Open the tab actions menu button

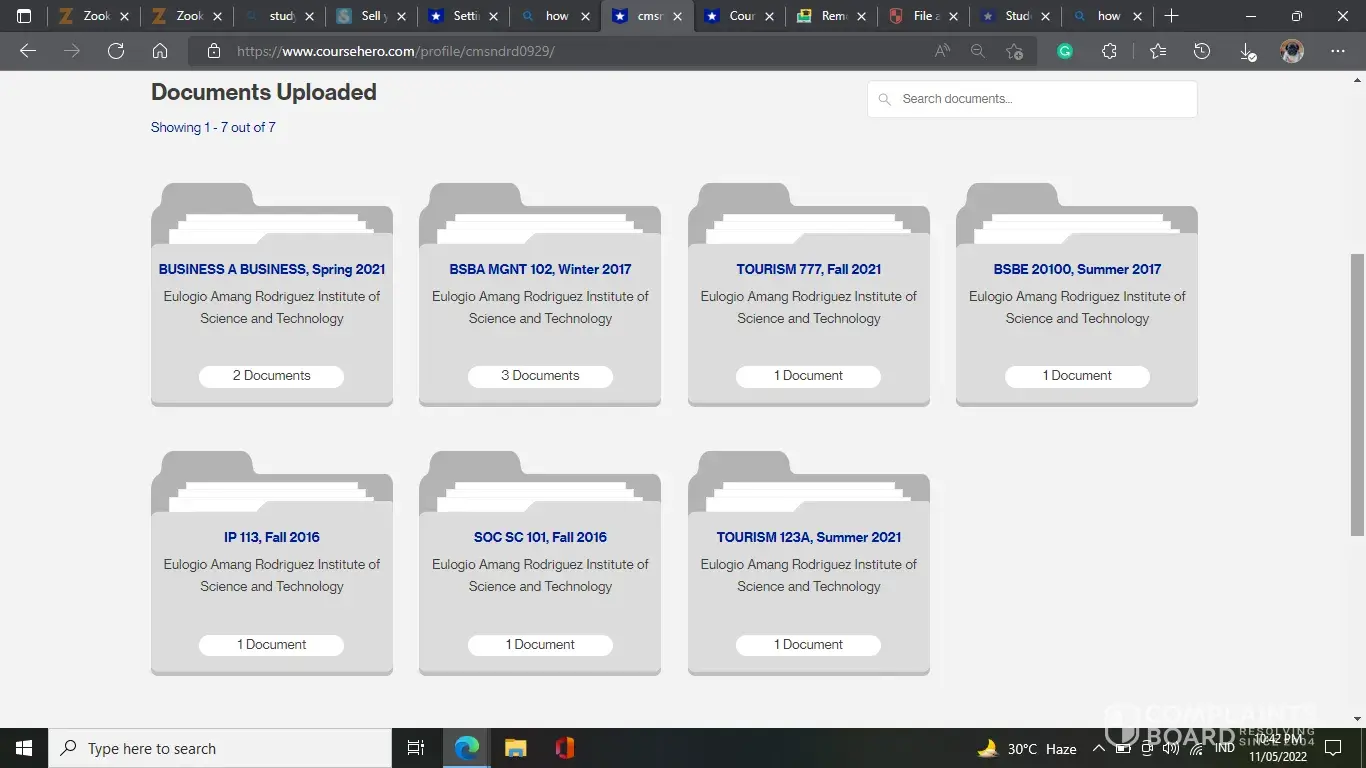24,16
